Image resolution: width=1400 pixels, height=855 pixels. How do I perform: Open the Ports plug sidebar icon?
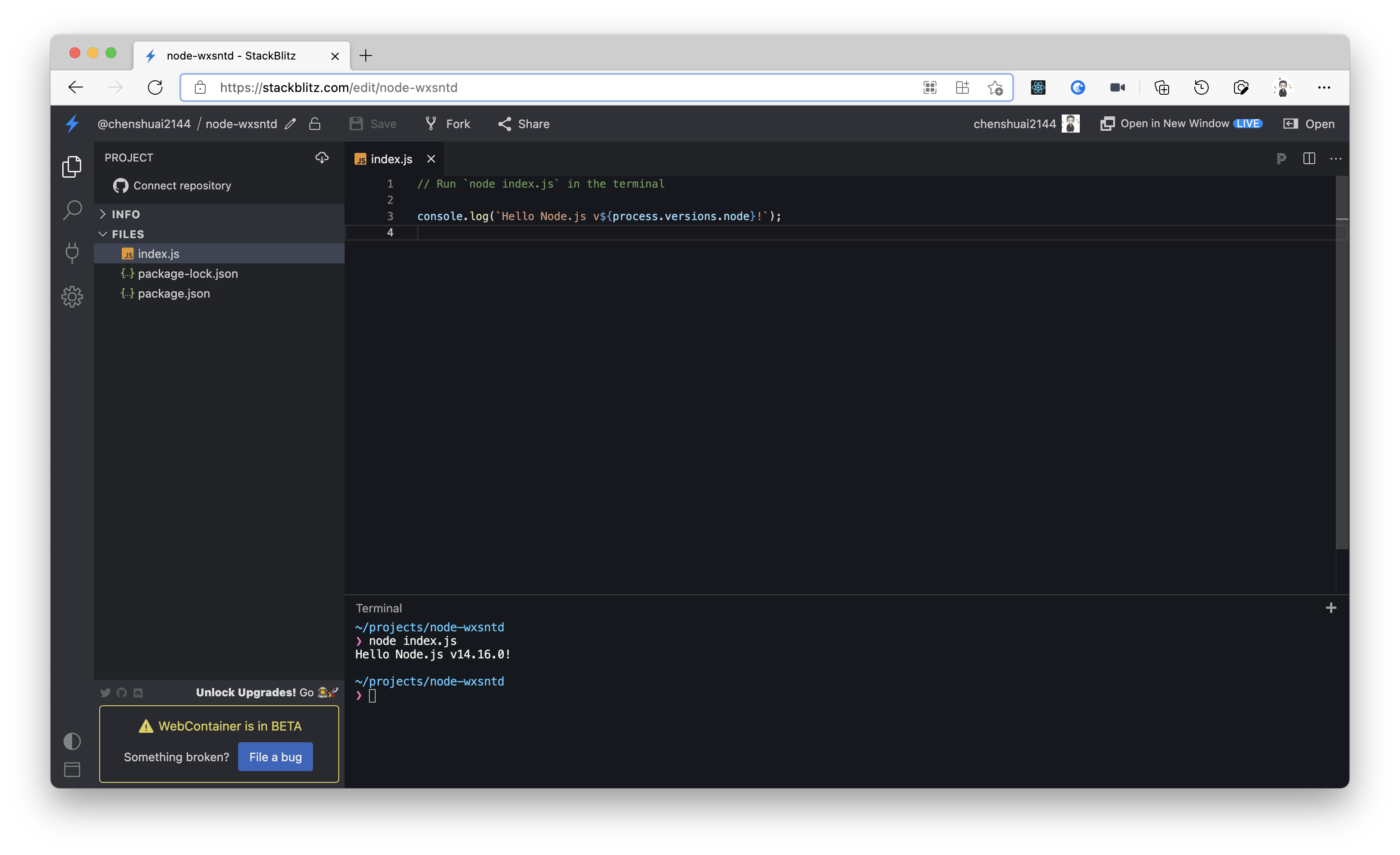[72, 253]
